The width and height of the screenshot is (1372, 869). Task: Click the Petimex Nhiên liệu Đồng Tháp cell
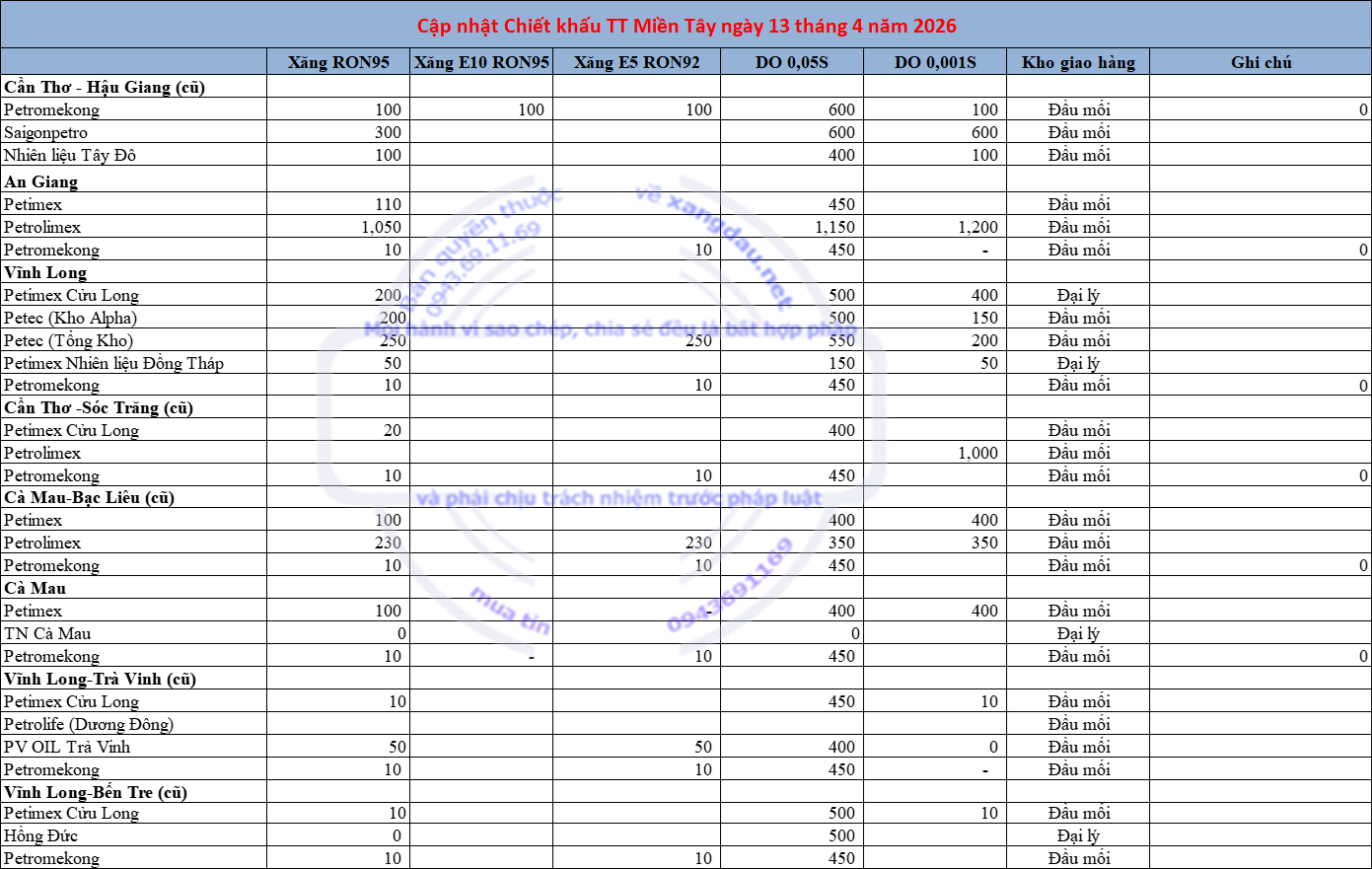(x=113, y=363)
